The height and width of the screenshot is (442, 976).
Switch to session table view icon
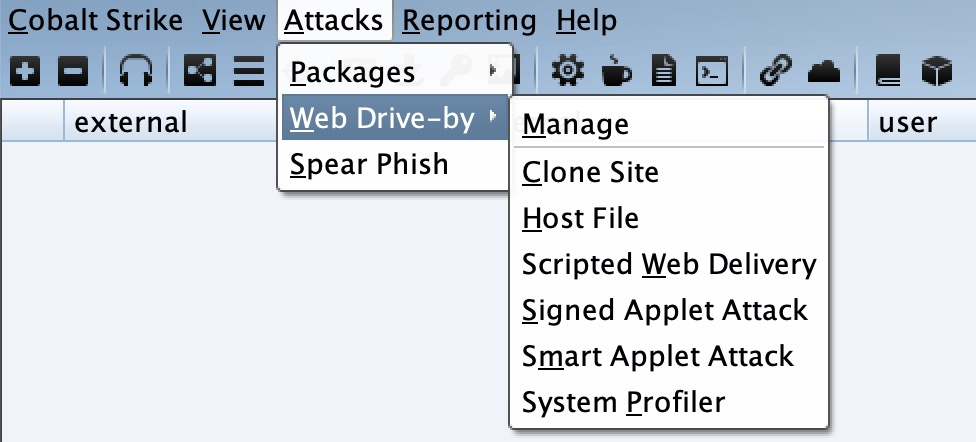(248, 70)
